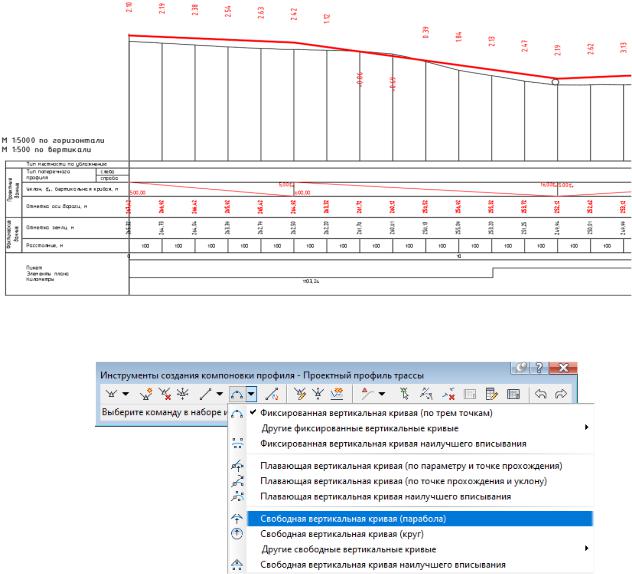This screenshot has height=574, width=632.
Task: Click the Insert PVIs tabular tool
Action: [x=299, y=394]
